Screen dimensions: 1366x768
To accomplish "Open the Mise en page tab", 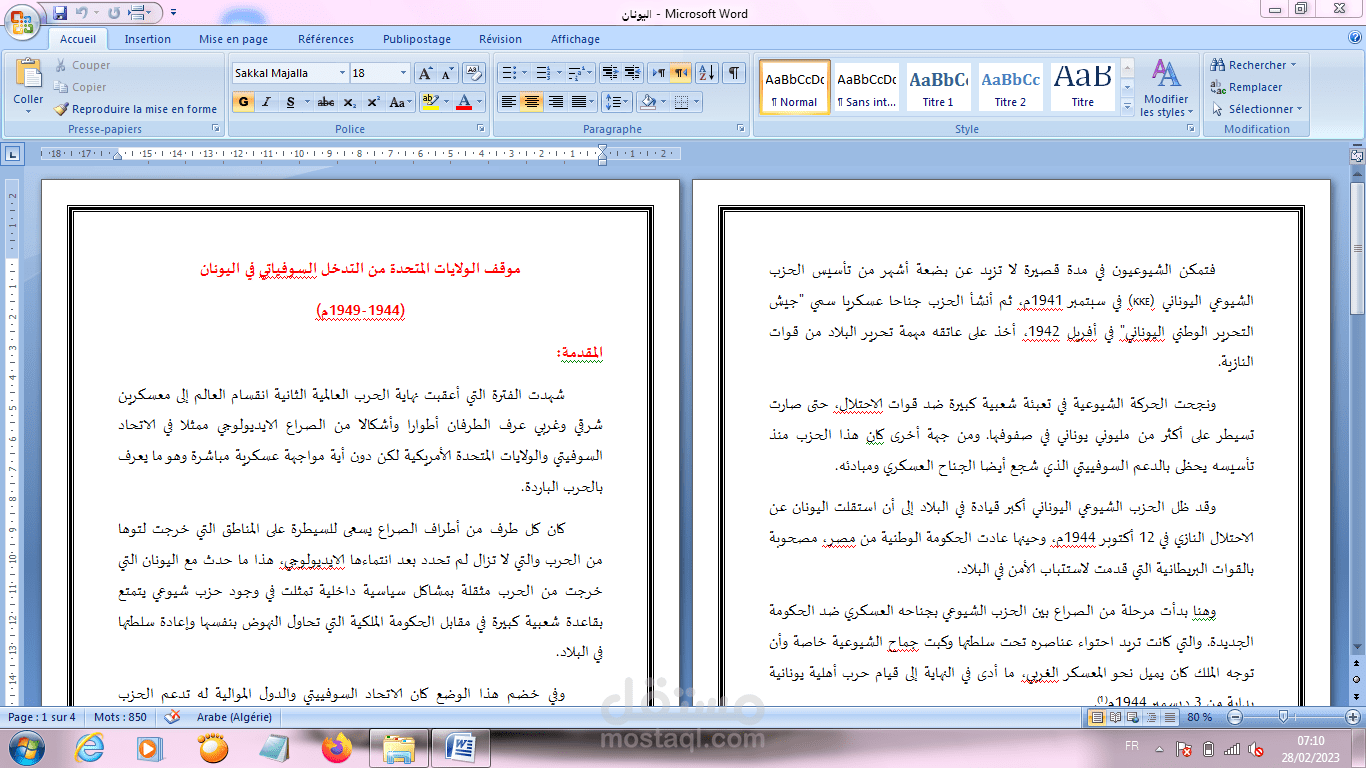I will [x=234, y=39].
